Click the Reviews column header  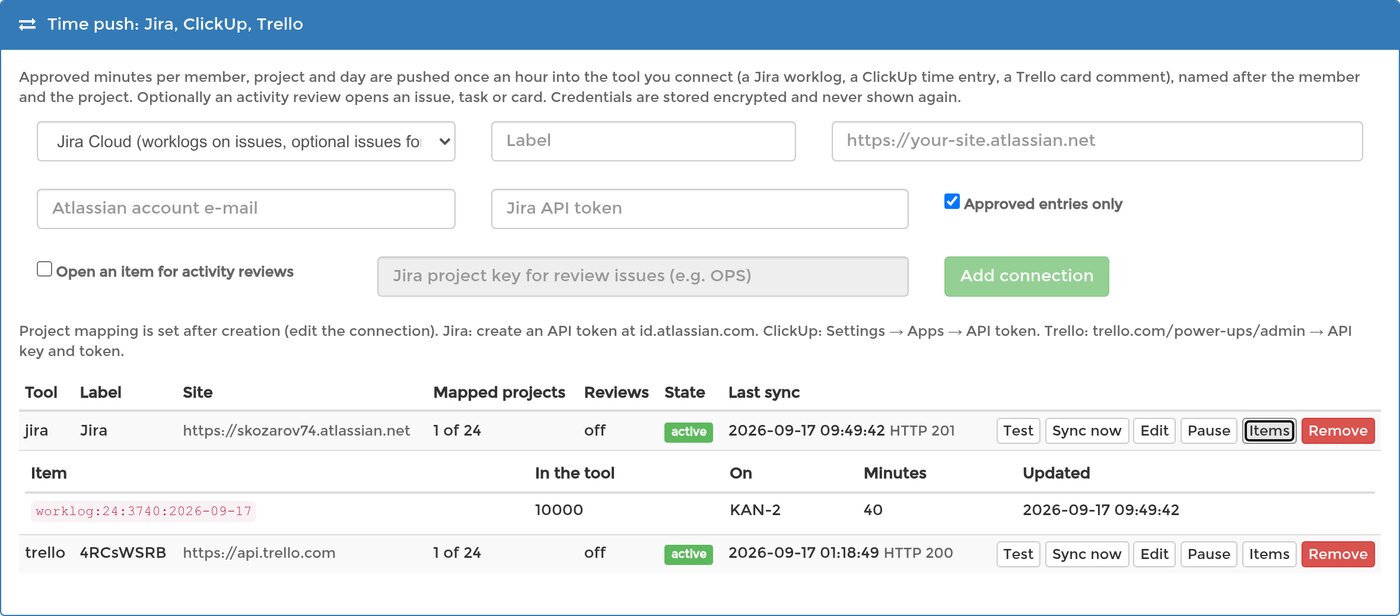tap(616, 392)
